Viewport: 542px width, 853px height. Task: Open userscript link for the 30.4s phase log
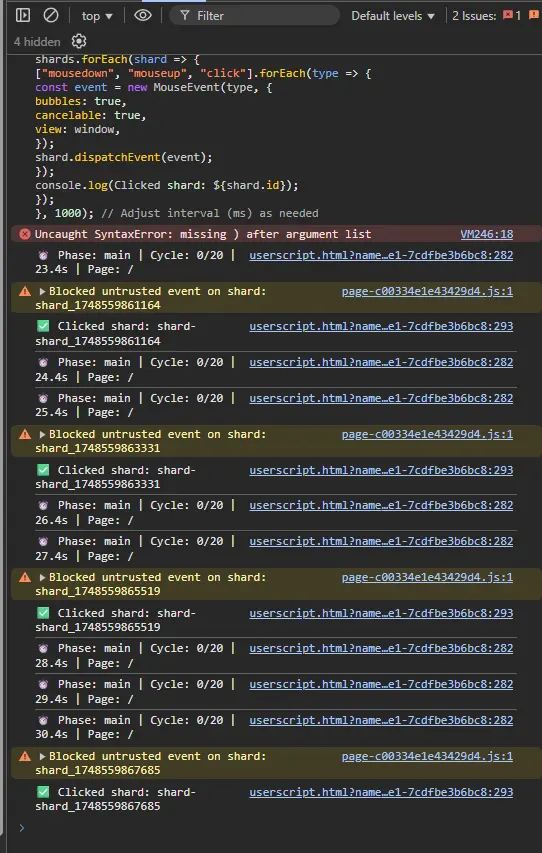click(381, 720)
